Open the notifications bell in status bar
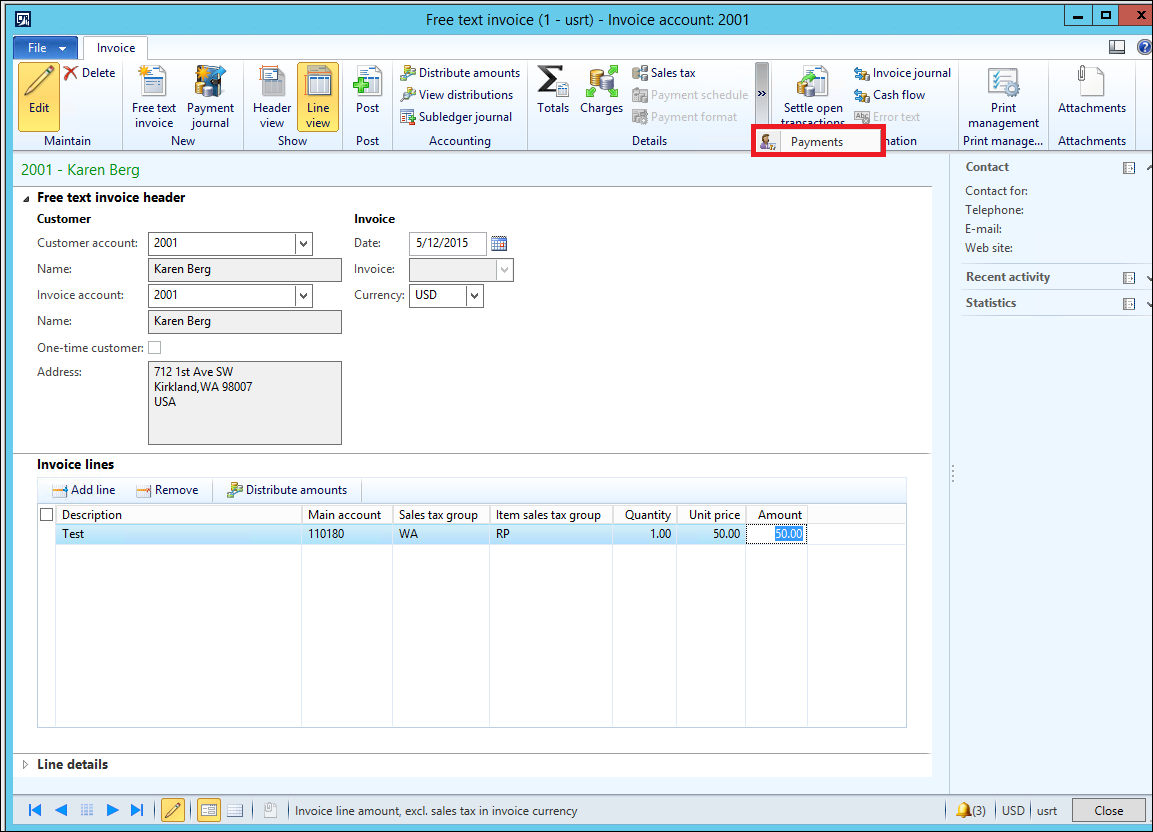The width and height of the screenshot is (1153, 832). coord(963,810)
